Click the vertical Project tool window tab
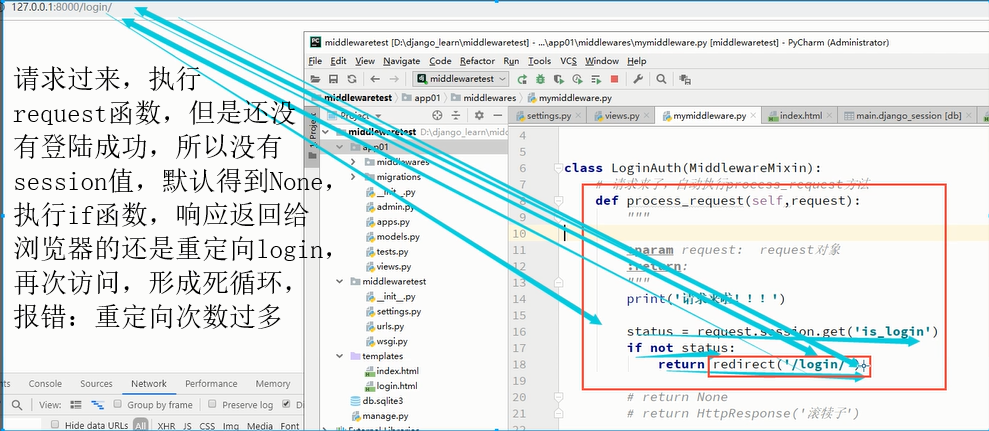 point(312,136)
